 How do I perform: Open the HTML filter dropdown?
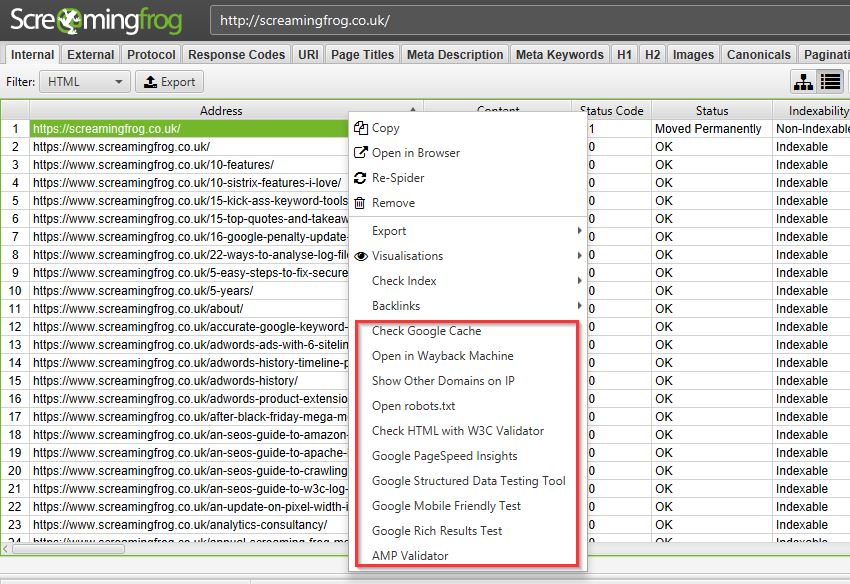click(x=85, y=82)
